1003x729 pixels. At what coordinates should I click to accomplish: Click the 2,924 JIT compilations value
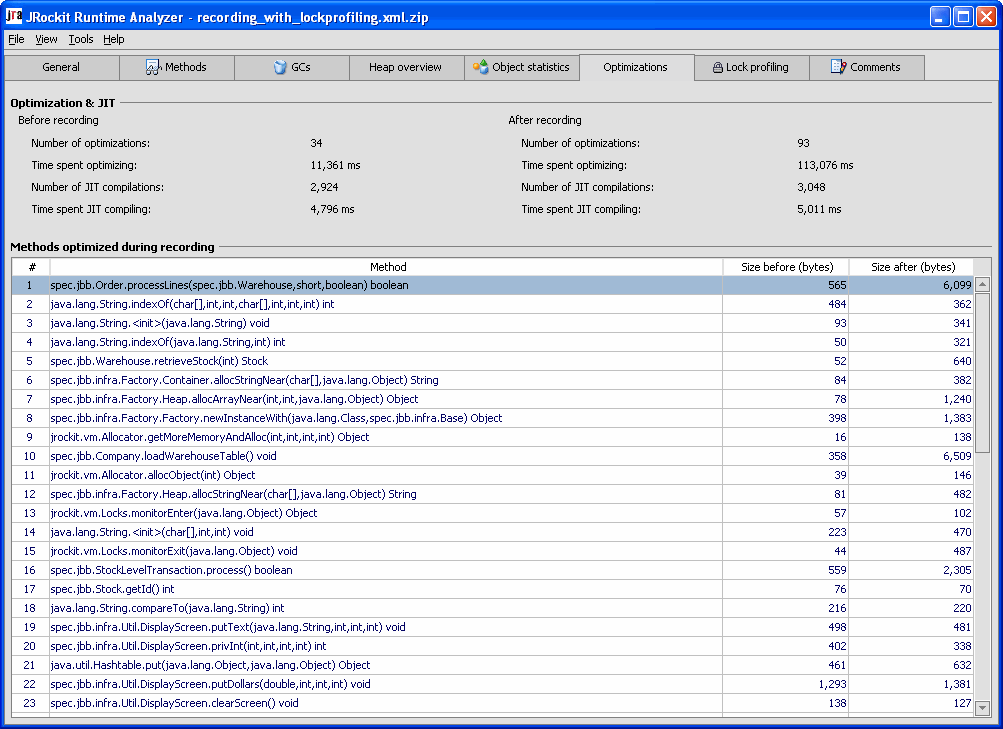coord(324,187)
